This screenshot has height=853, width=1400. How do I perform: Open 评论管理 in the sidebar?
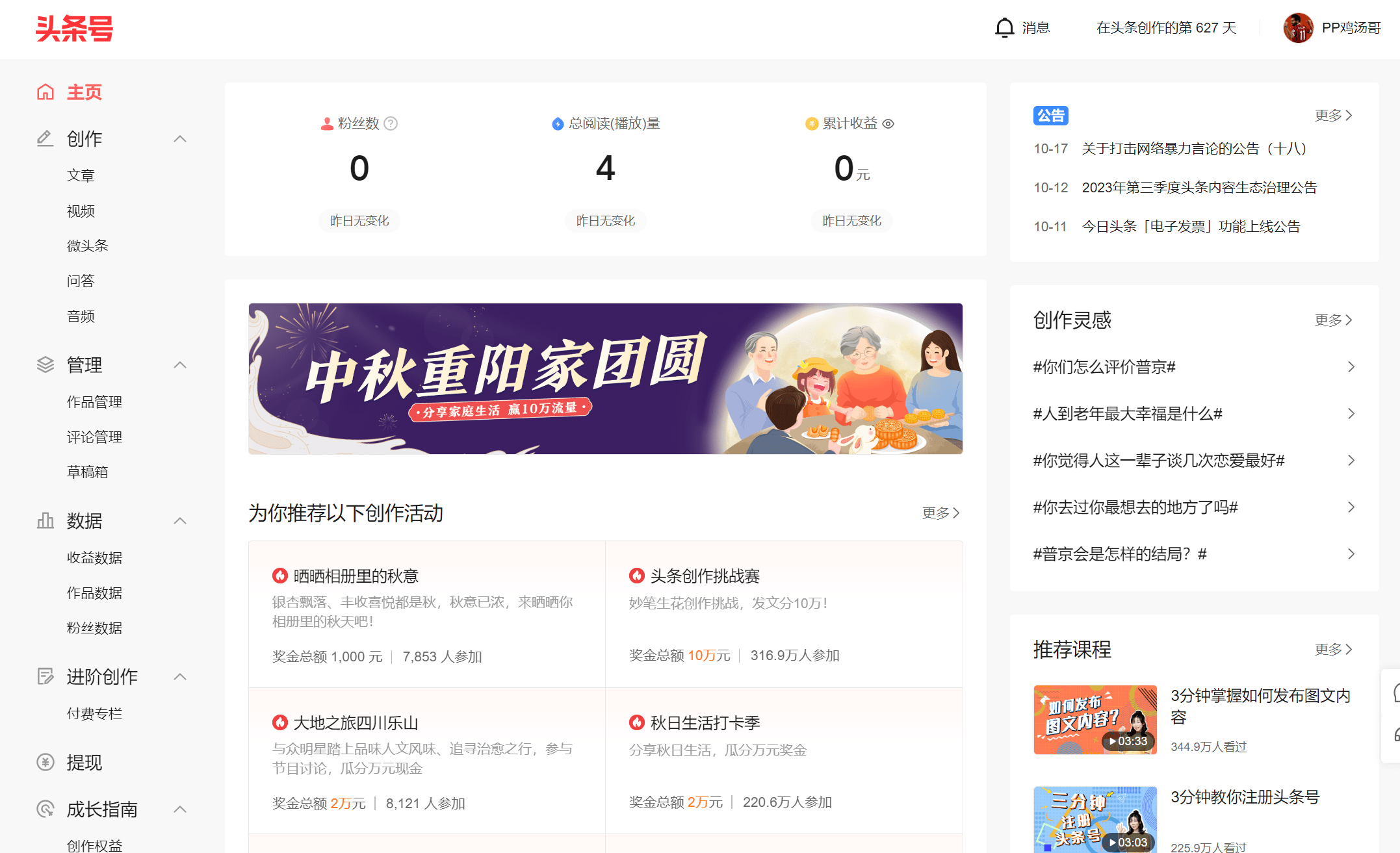[x=94, y=437]
